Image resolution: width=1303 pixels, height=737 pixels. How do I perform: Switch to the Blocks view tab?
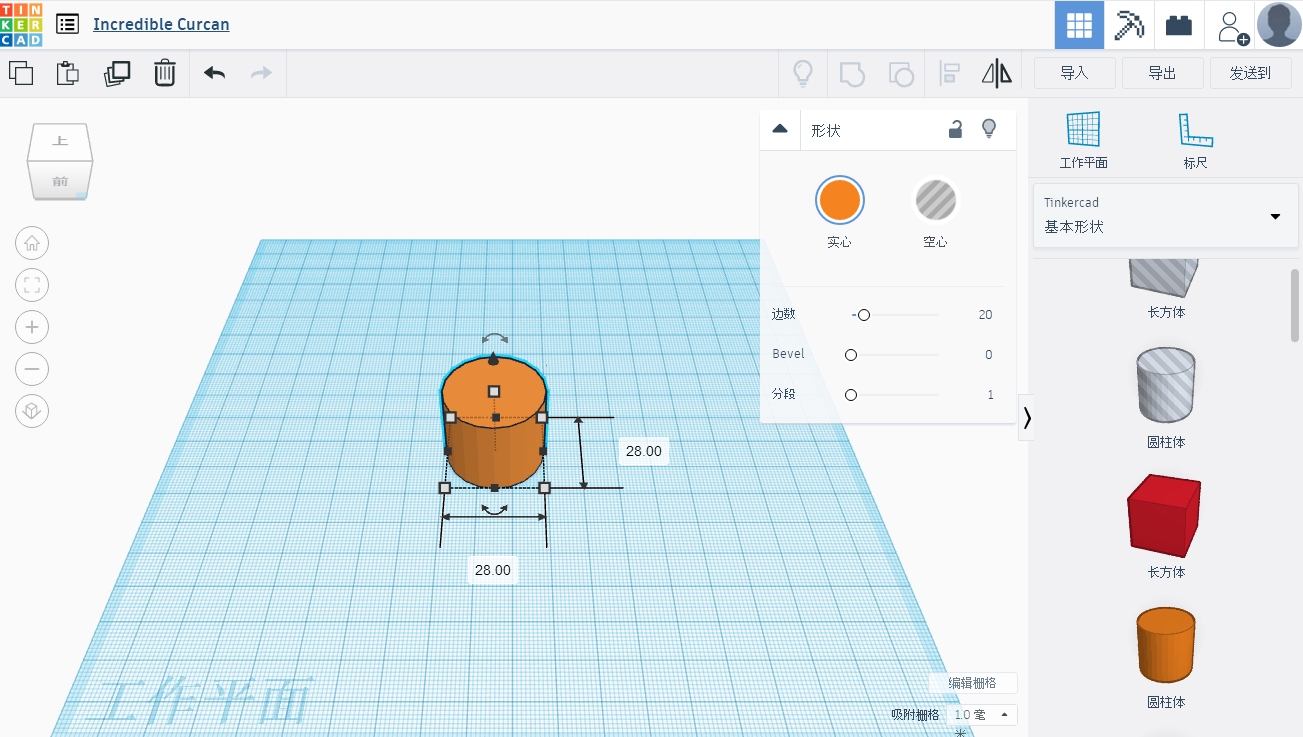1179,25
